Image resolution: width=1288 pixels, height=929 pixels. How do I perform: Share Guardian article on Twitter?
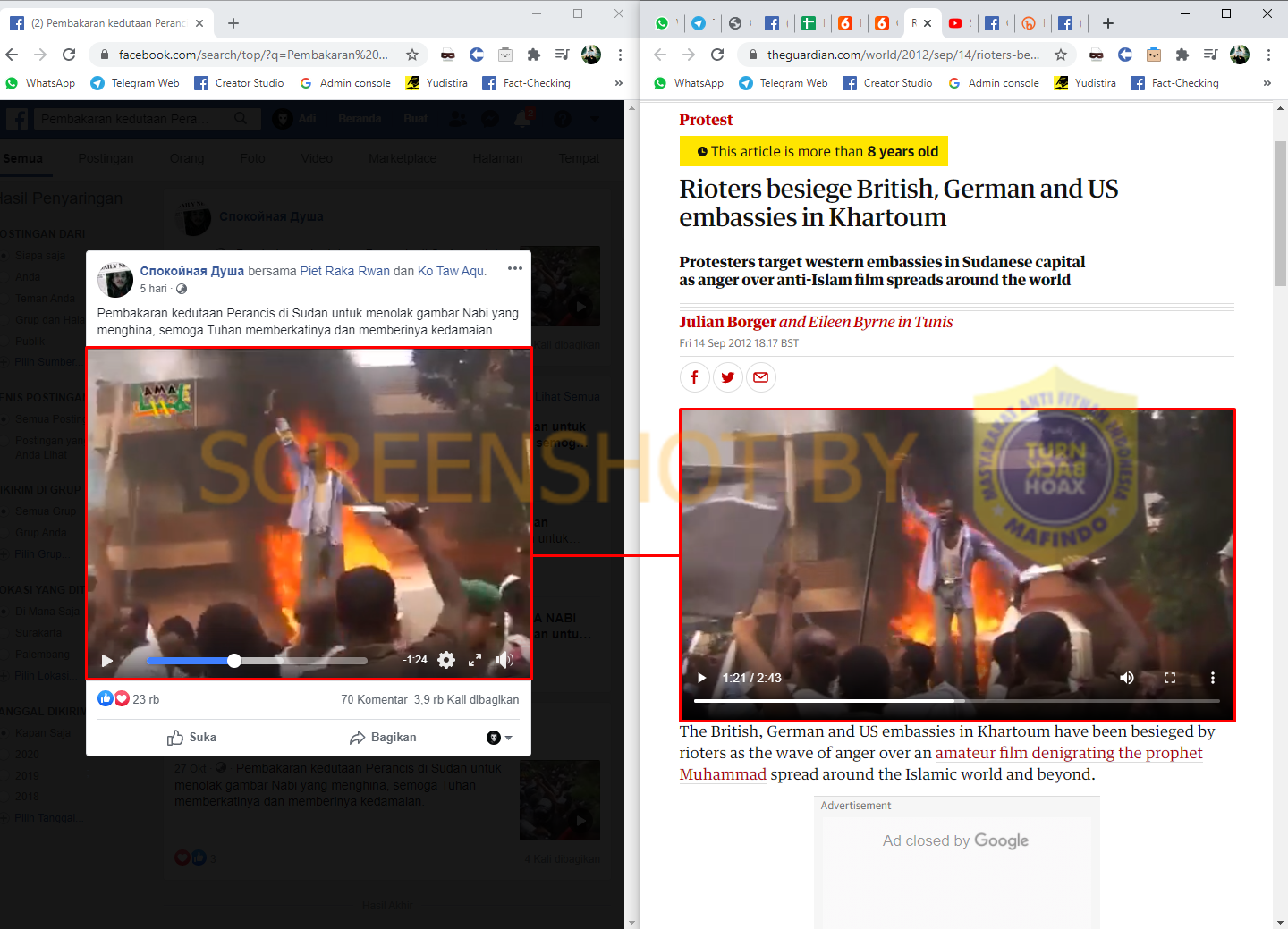(728, 377)
